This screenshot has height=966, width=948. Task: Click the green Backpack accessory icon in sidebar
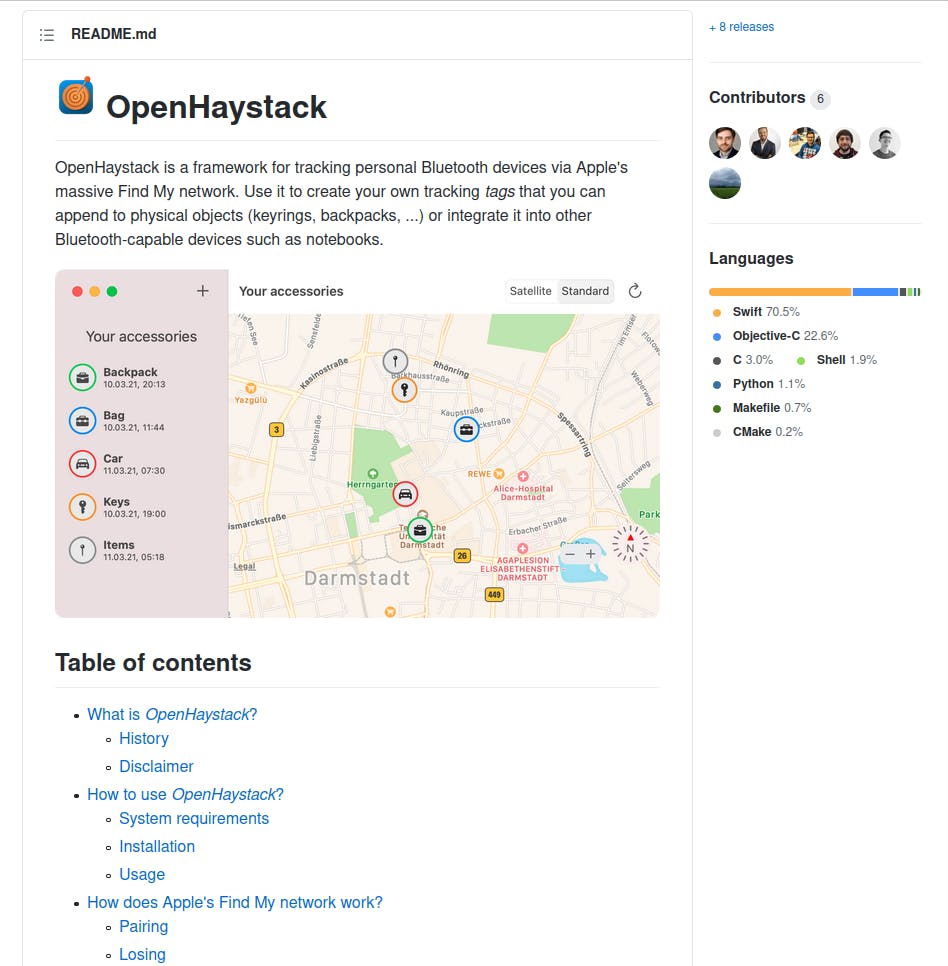tap(82, 378)
